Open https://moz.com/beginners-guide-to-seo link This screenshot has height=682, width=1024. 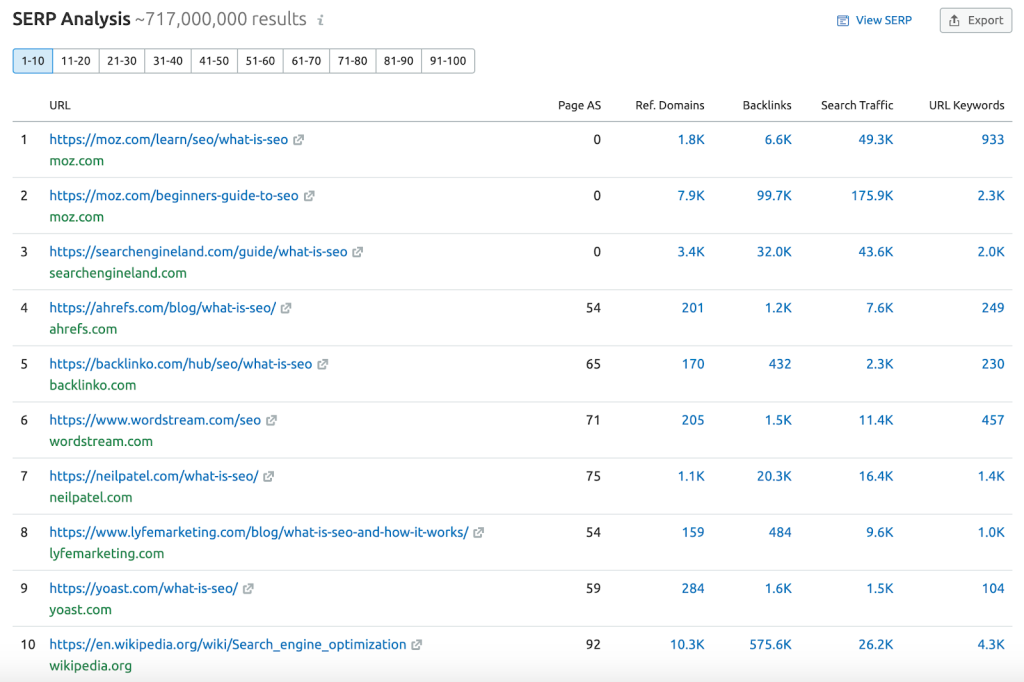click(x=174, y=195)
